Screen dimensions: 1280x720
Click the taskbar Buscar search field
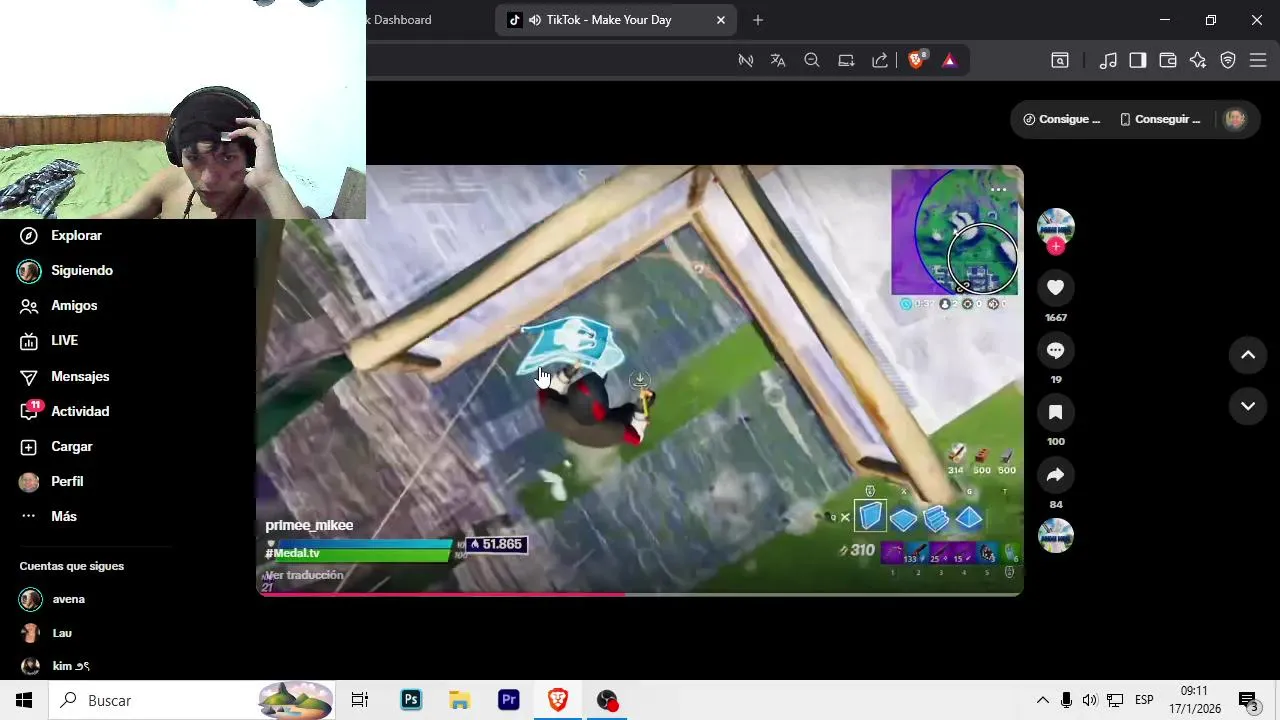pyautogui.click(x=192, y=700)
